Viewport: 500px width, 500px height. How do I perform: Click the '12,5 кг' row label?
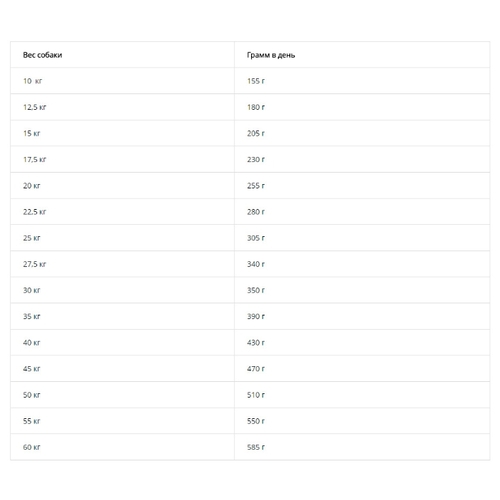click(x=34, y=107)
